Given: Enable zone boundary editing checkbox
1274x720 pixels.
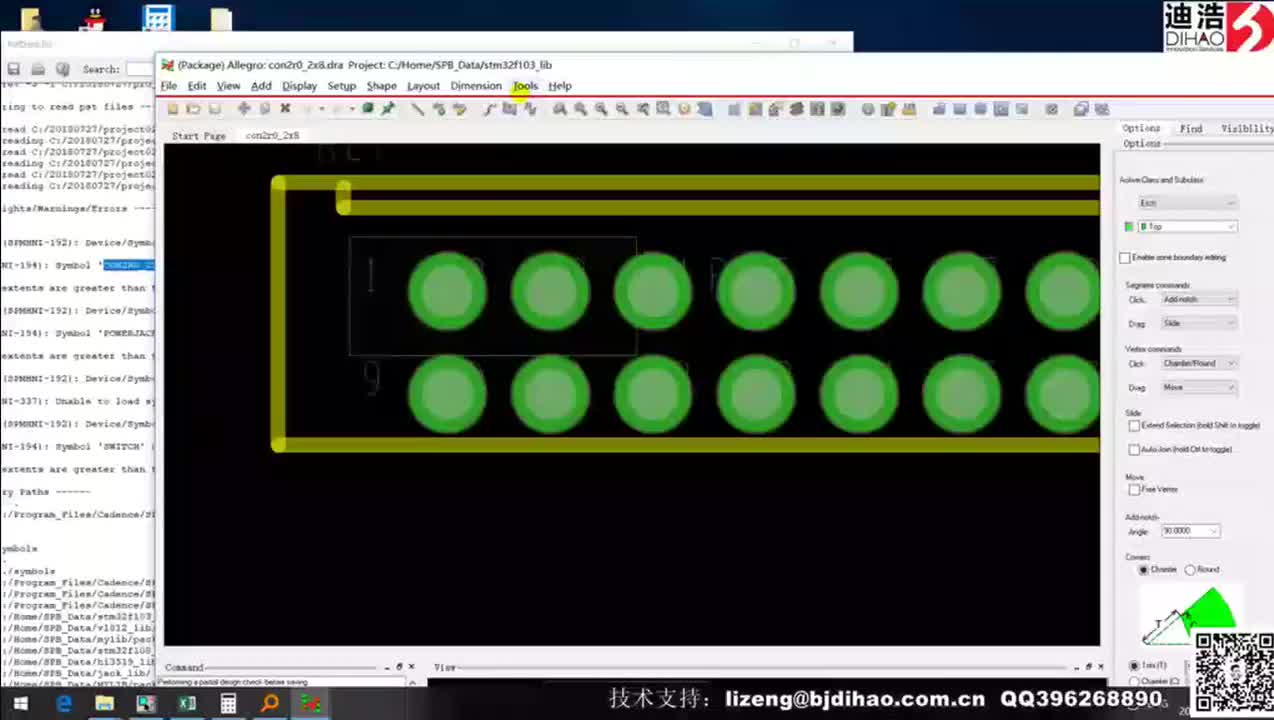Looking at the screenshot, I should [x=1125, y=258].
